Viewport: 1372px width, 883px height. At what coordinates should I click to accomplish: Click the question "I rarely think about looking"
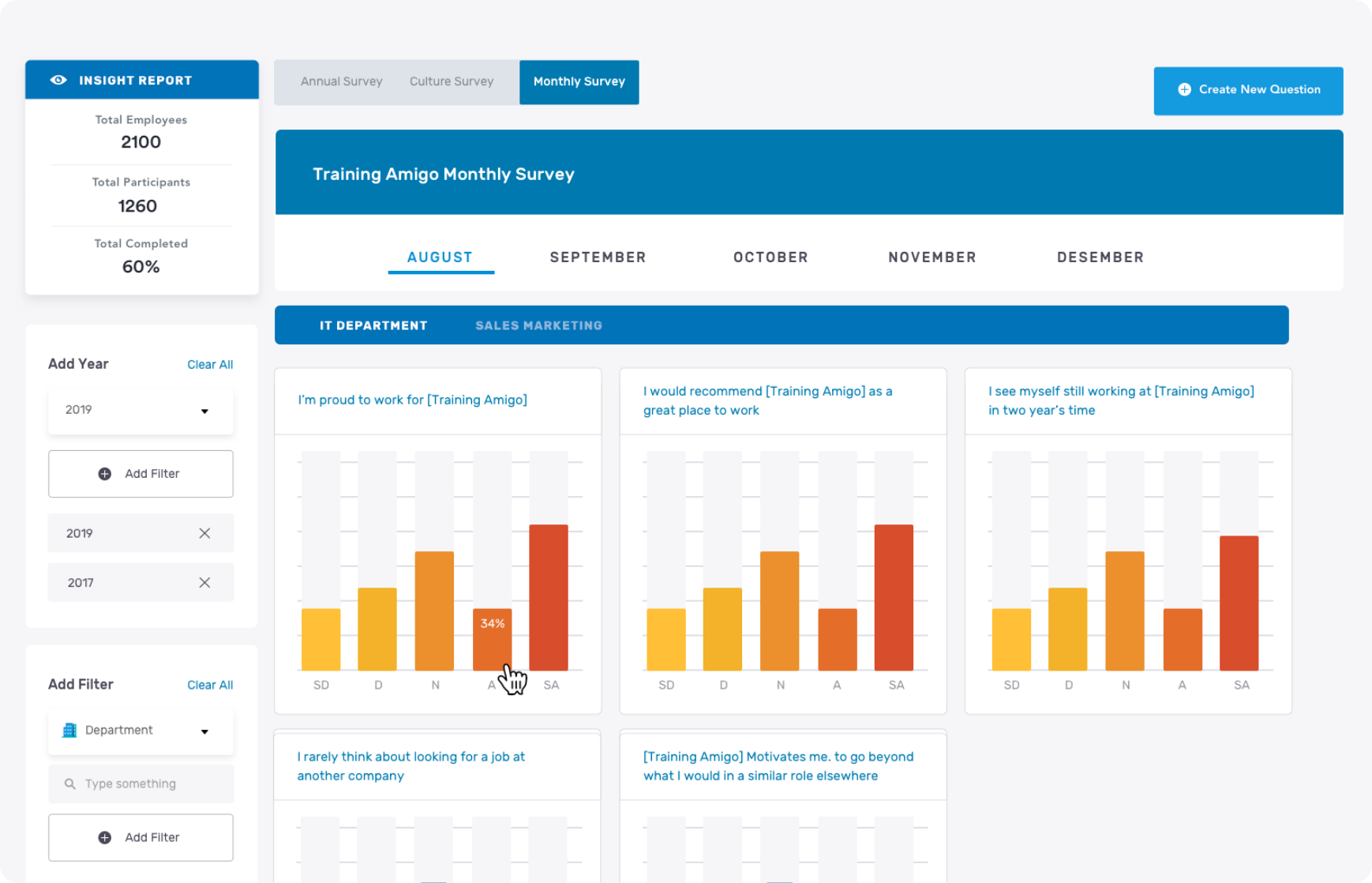click(411, 766)
